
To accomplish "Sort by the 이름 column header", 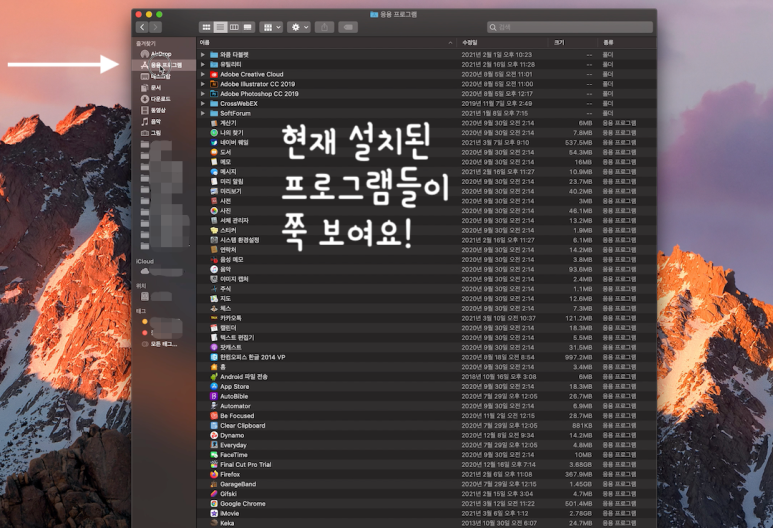I will [326, 43].
